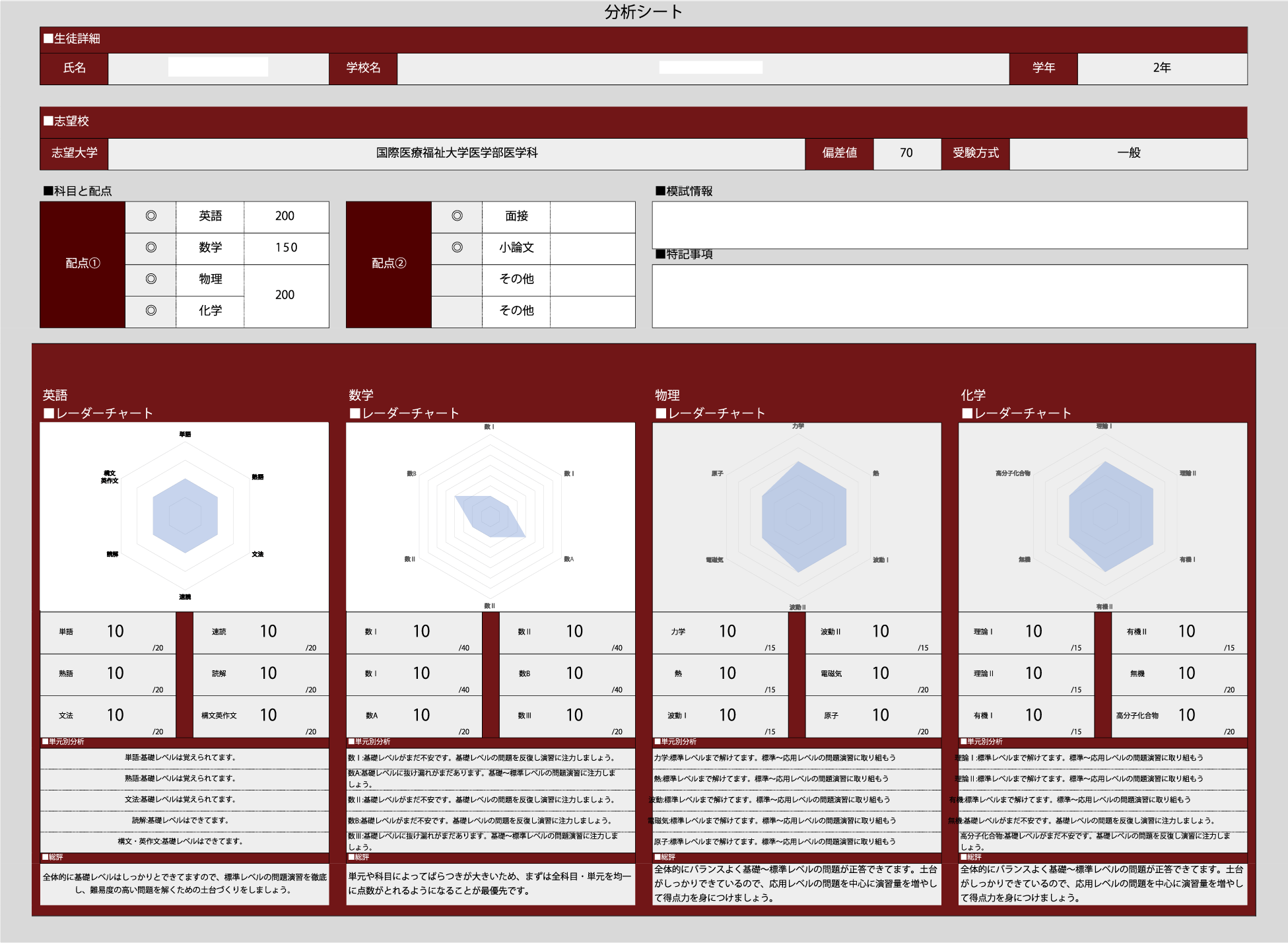This screenshot has width=1288, height=943.
Task: Select the 英語 score cell 200
Action: click(x=285, y=216)
